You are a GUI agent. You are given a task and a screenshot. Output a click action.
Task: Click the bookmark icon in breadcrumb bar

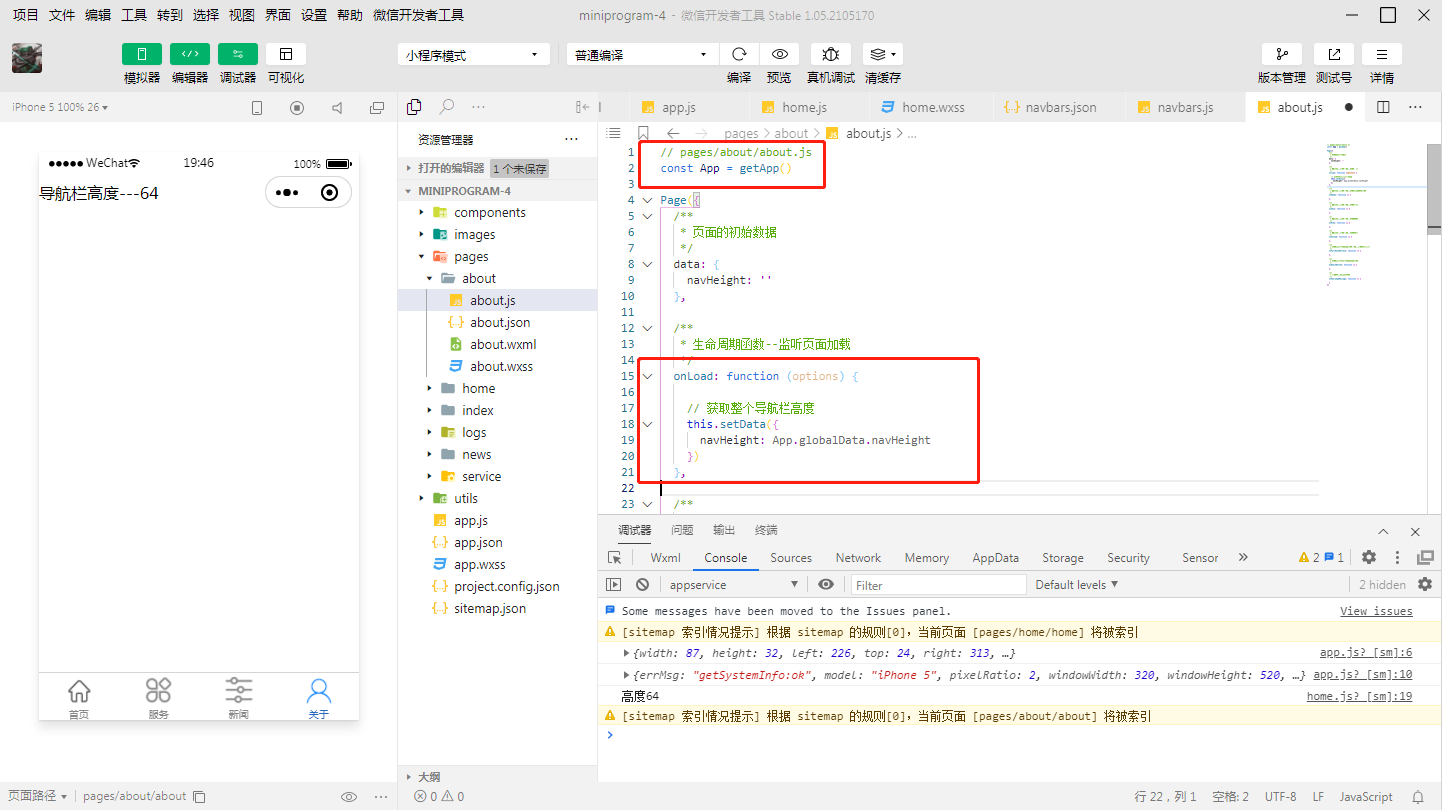[643, 133]
